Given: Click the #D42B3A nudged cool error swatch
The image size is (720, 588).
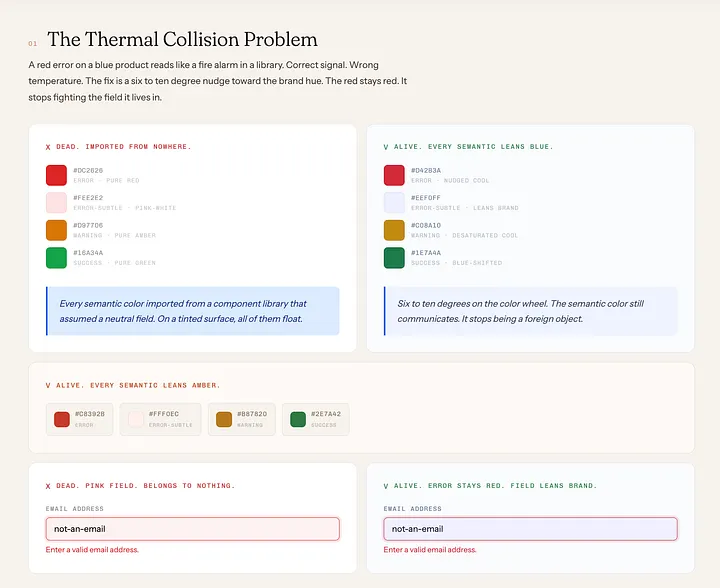Looking at the screenshot, I should [394, 175].
